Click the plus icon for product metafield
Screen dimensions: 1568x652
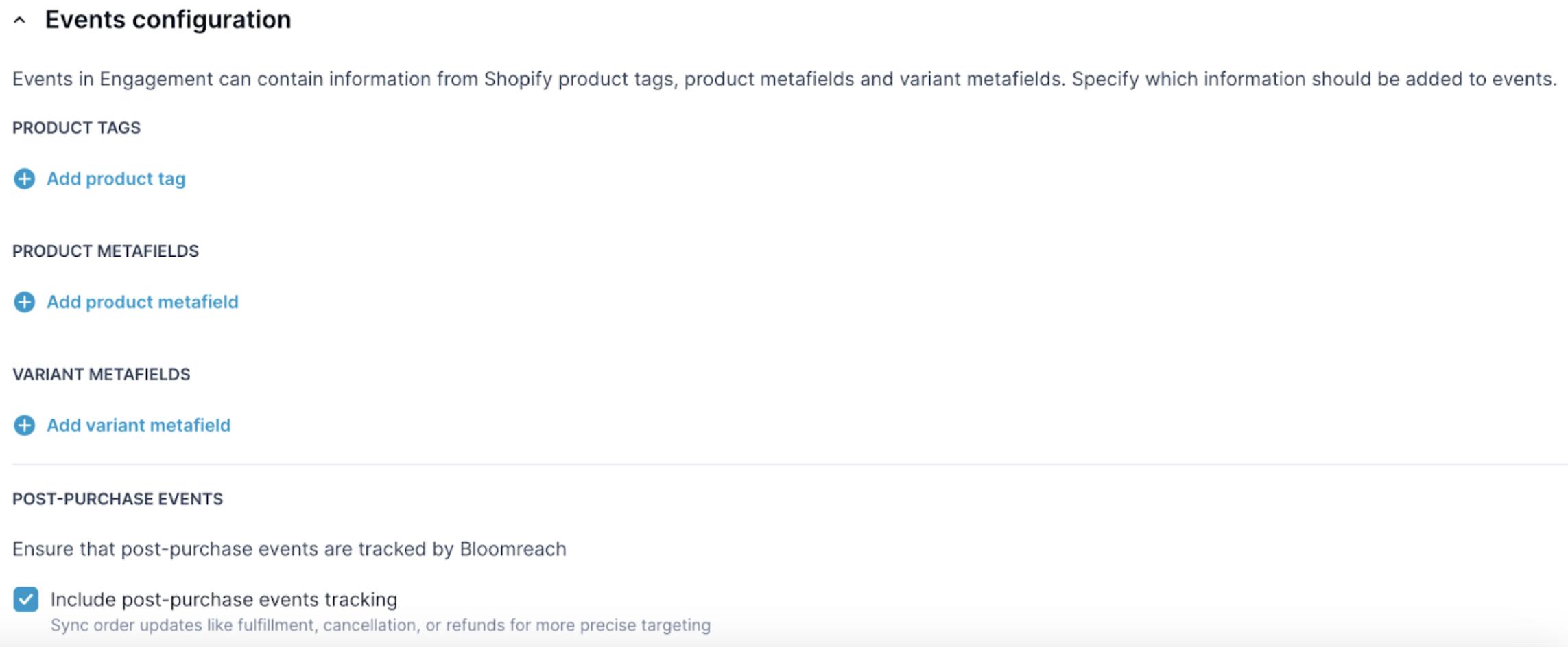point(25,302)
